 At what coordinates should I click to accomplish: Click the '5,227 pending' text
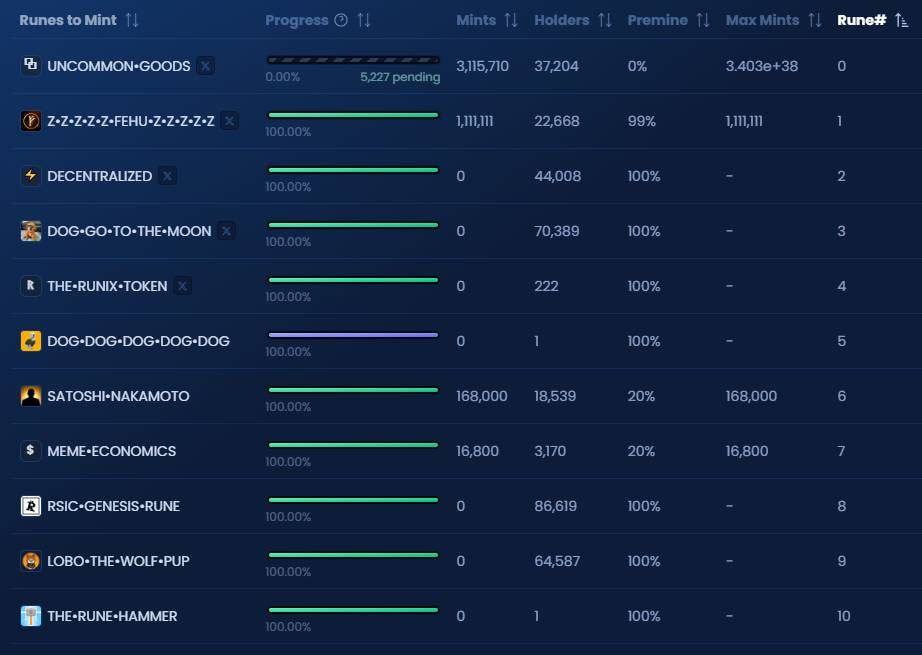[x=400, y=77]
